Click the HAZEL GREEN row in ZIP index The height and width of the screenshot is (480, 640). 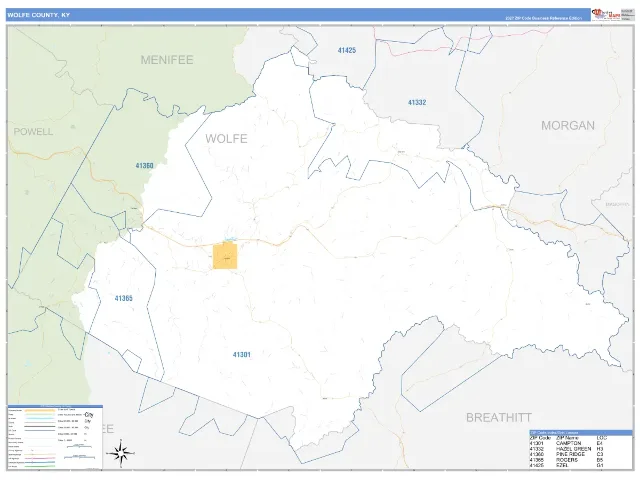[568, 449]
